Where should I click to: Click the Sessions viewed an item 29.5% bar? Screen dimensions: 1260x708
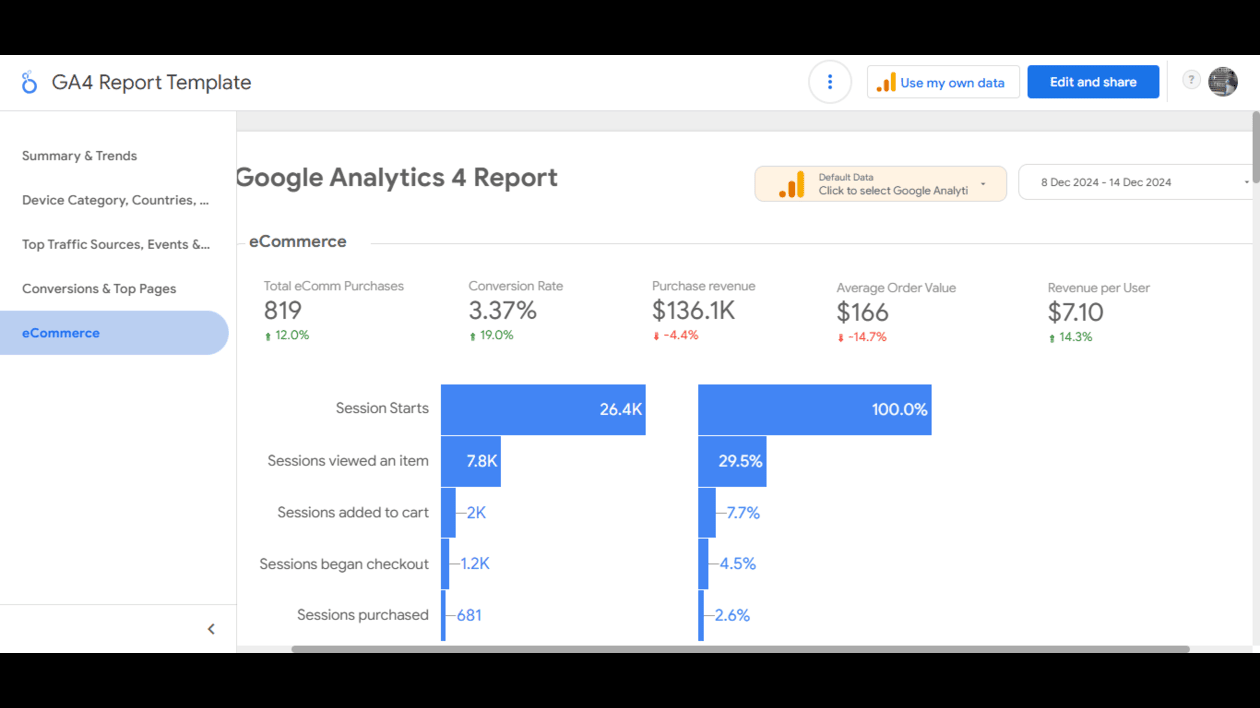pos(732,461)
